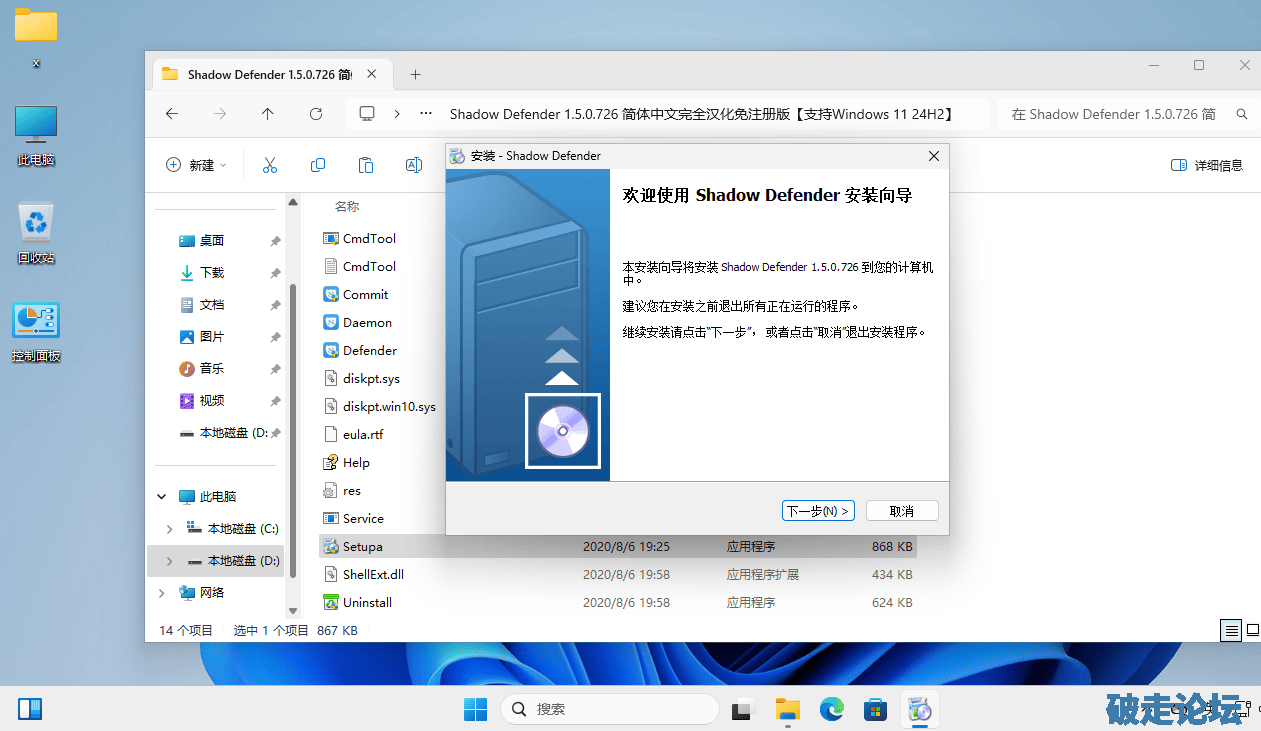Screen dimensions: 1261x731
Task: Launch Microsoft Edge from the taskbar
Action: [832, 709]
